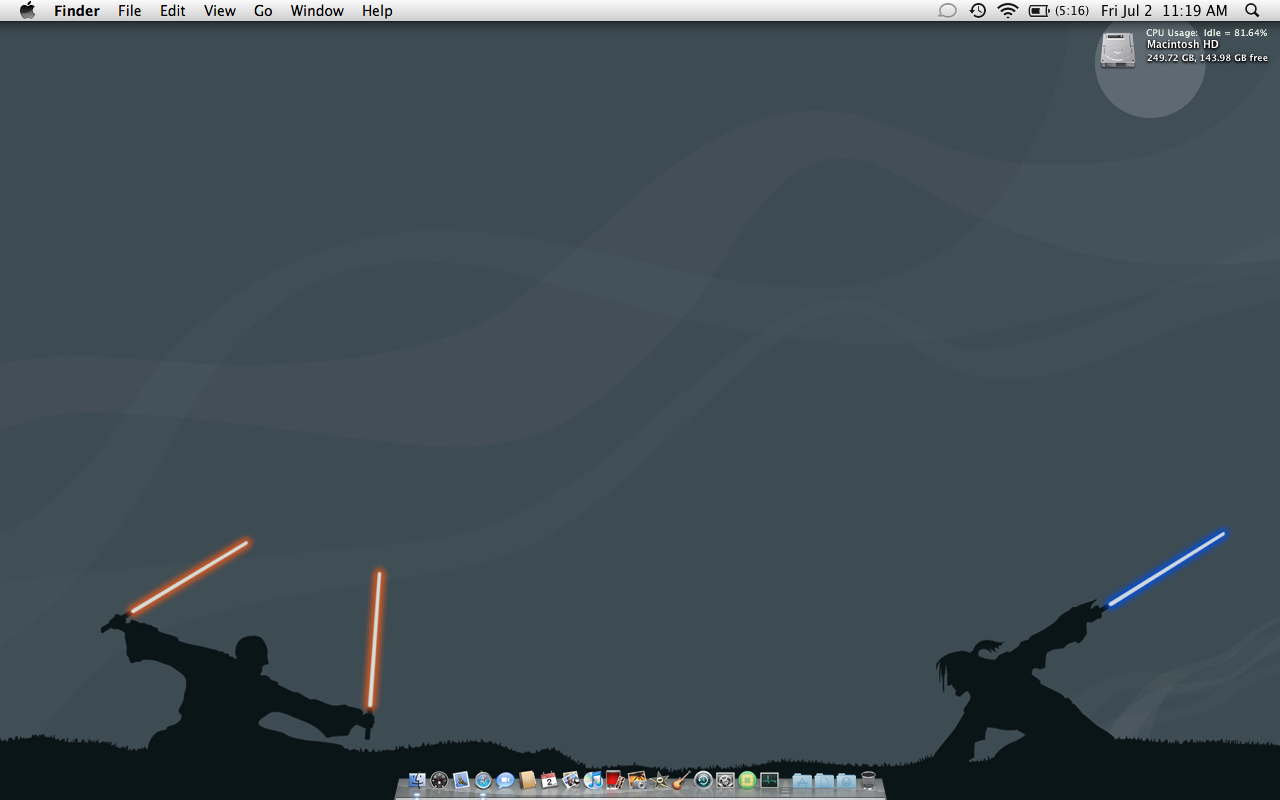Open Address Book in the Dock
This screenshot has height=800, width=1280.
click(x=528, y=780)
